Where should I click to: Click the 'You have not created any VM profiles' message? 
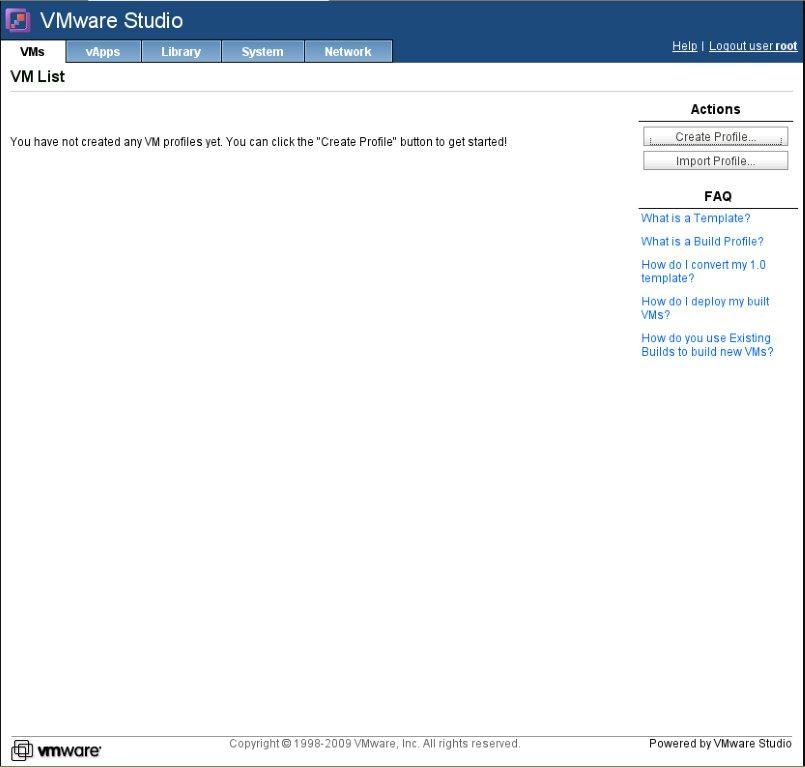[258, 142]
